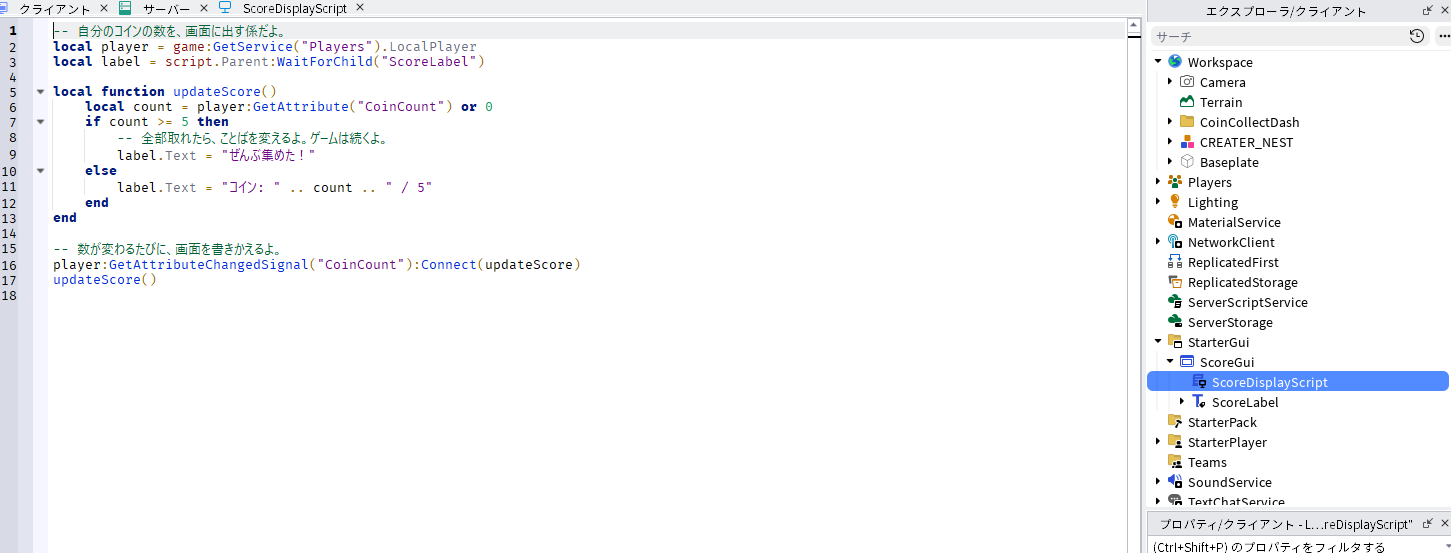
Task: Switch to the クライアント tab
Action: coord(55,8)
